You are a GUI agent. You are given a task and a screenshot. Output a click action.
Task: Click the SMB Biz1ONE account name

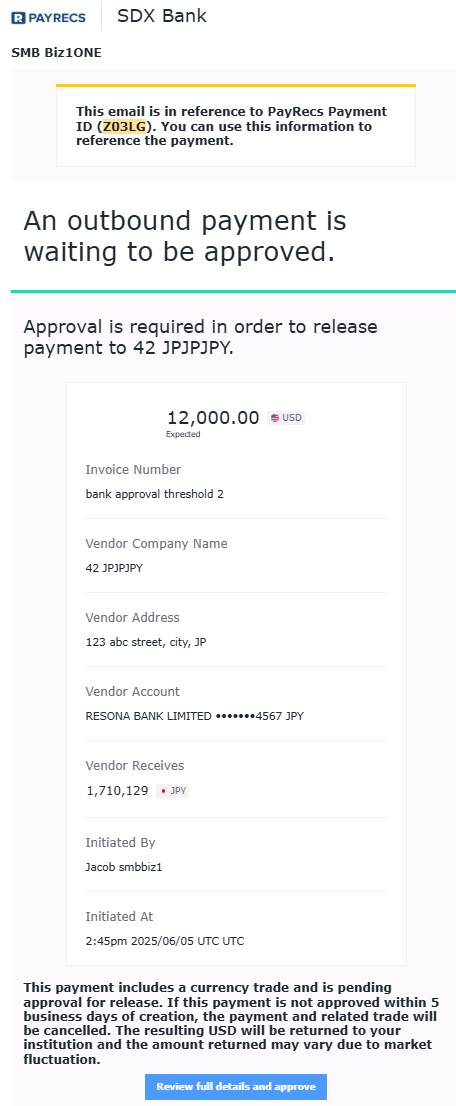(56, 52)
